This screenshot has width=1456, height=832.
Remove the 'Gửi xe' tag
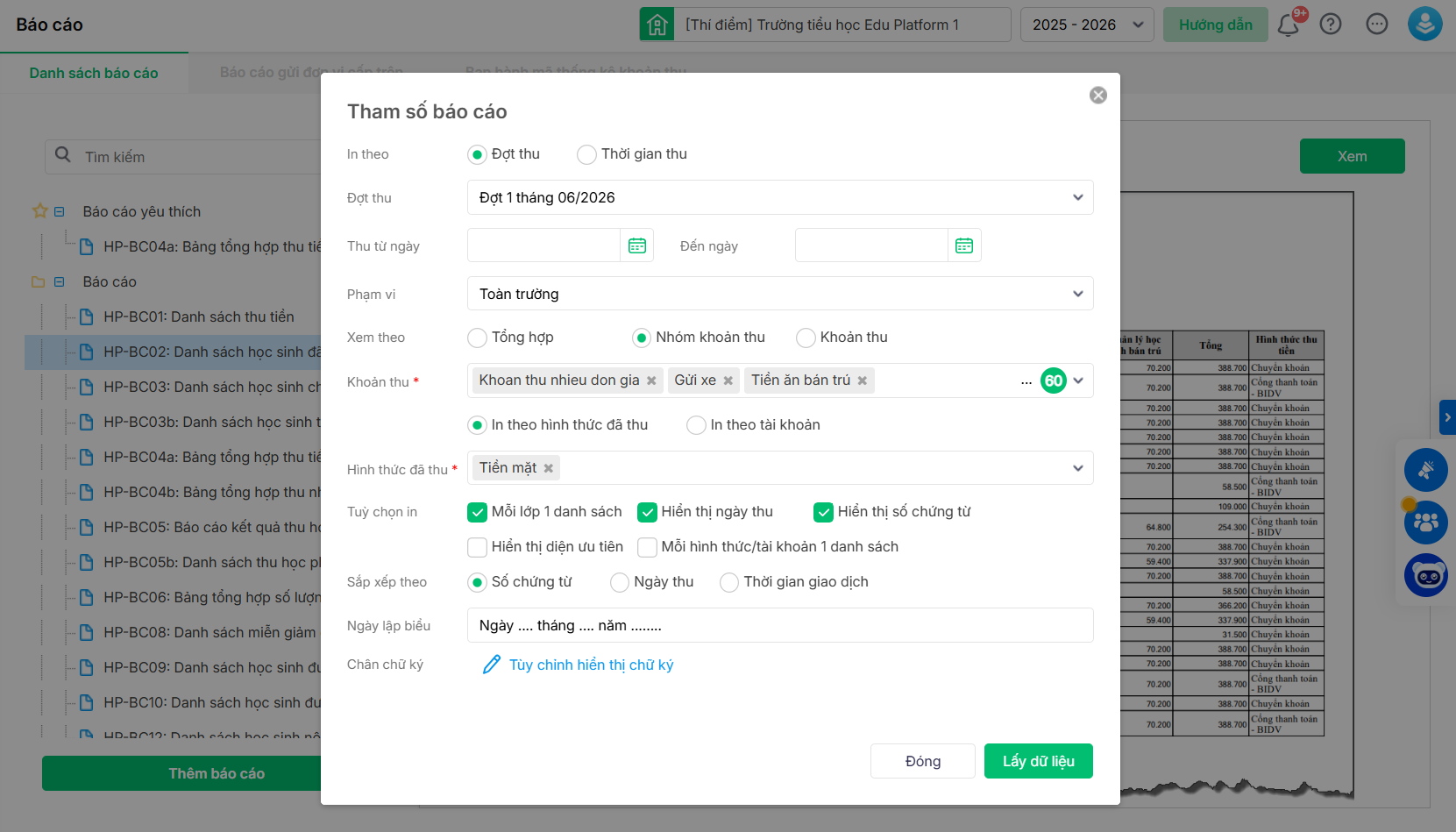[728, 380]
